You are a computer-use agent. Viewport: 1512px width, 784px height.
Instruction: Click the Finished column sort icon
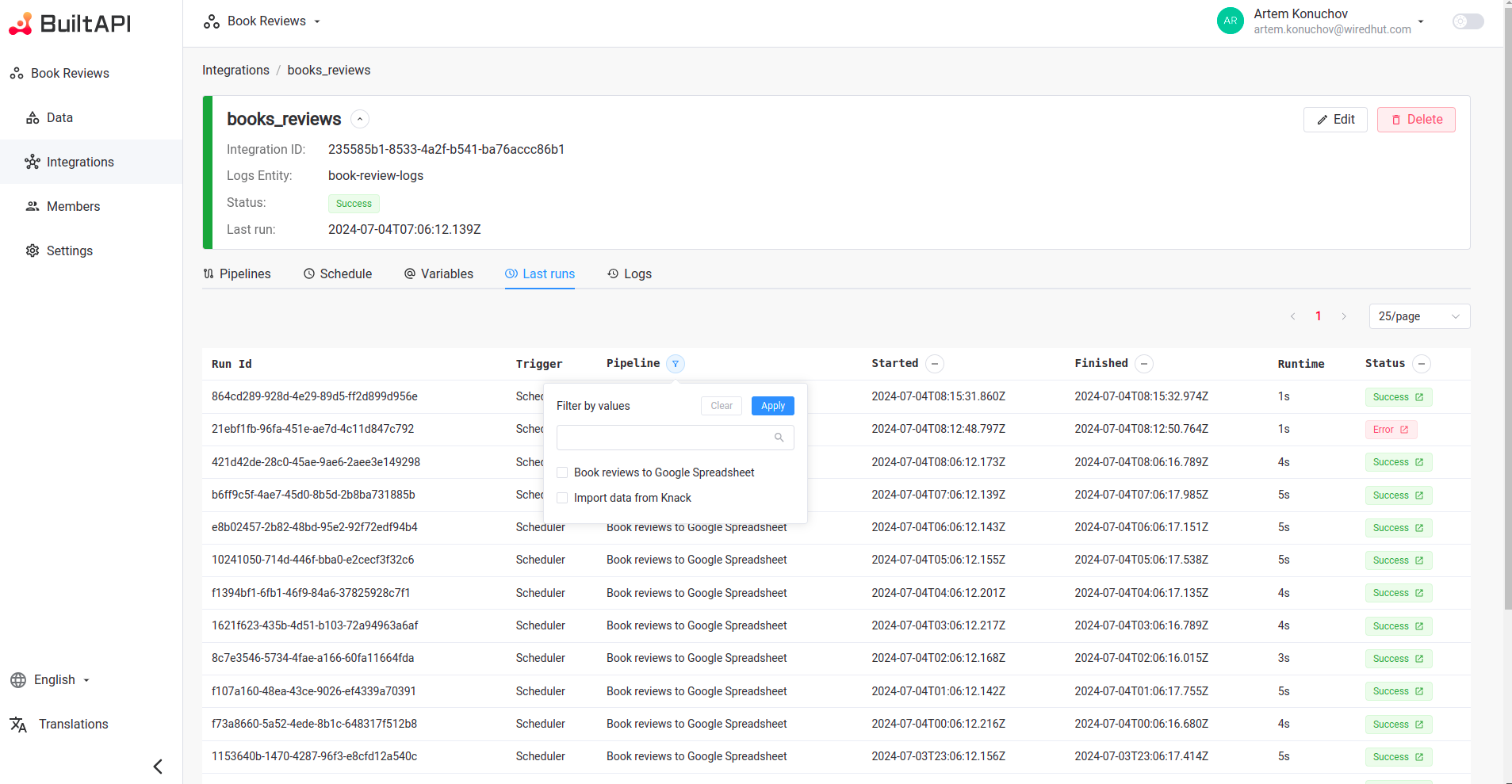pos(1144,364)
